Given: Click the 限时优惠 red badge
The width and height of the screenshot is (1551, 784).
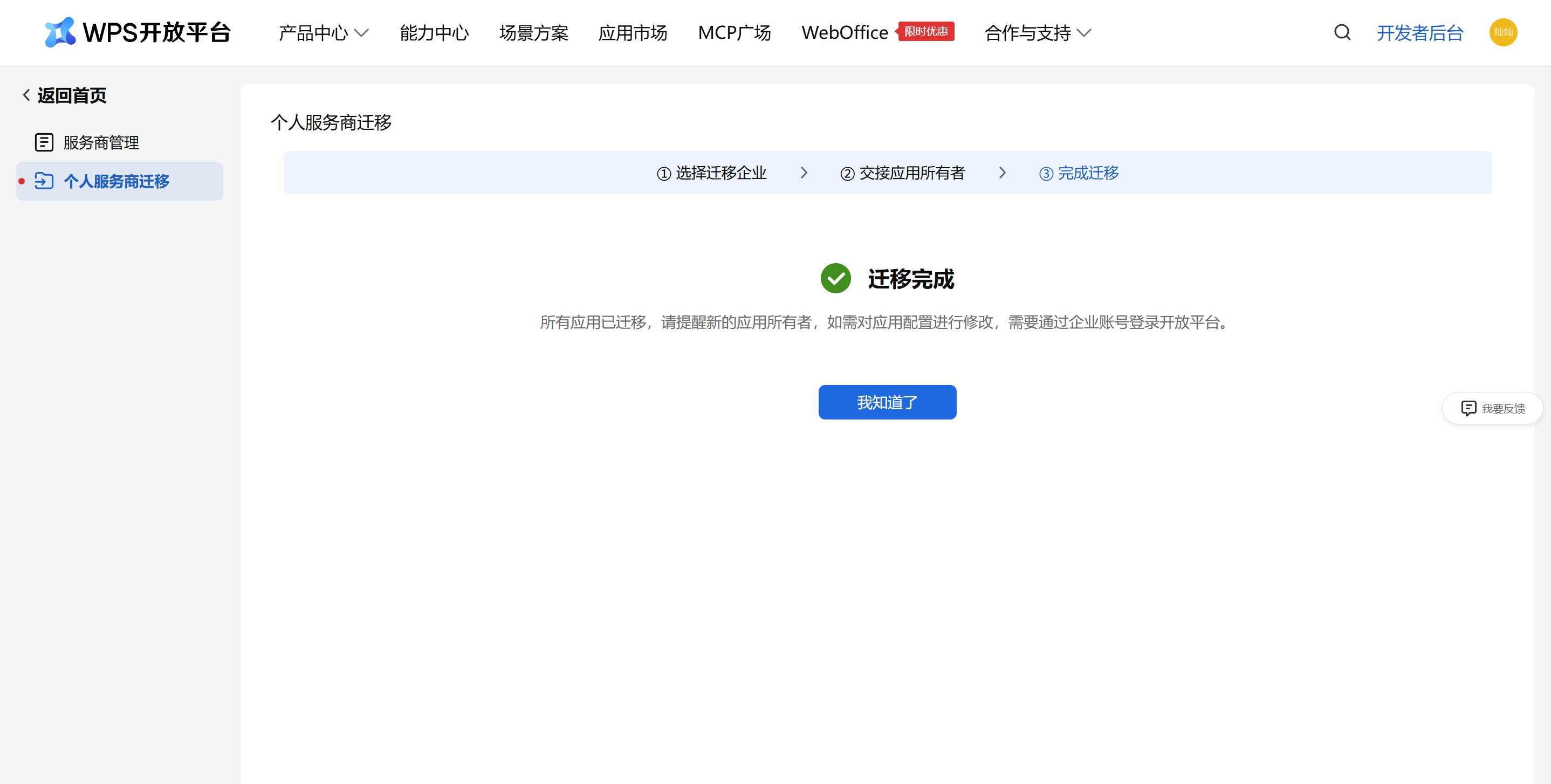Looking at the screenshot, I should tap(926, 31).
